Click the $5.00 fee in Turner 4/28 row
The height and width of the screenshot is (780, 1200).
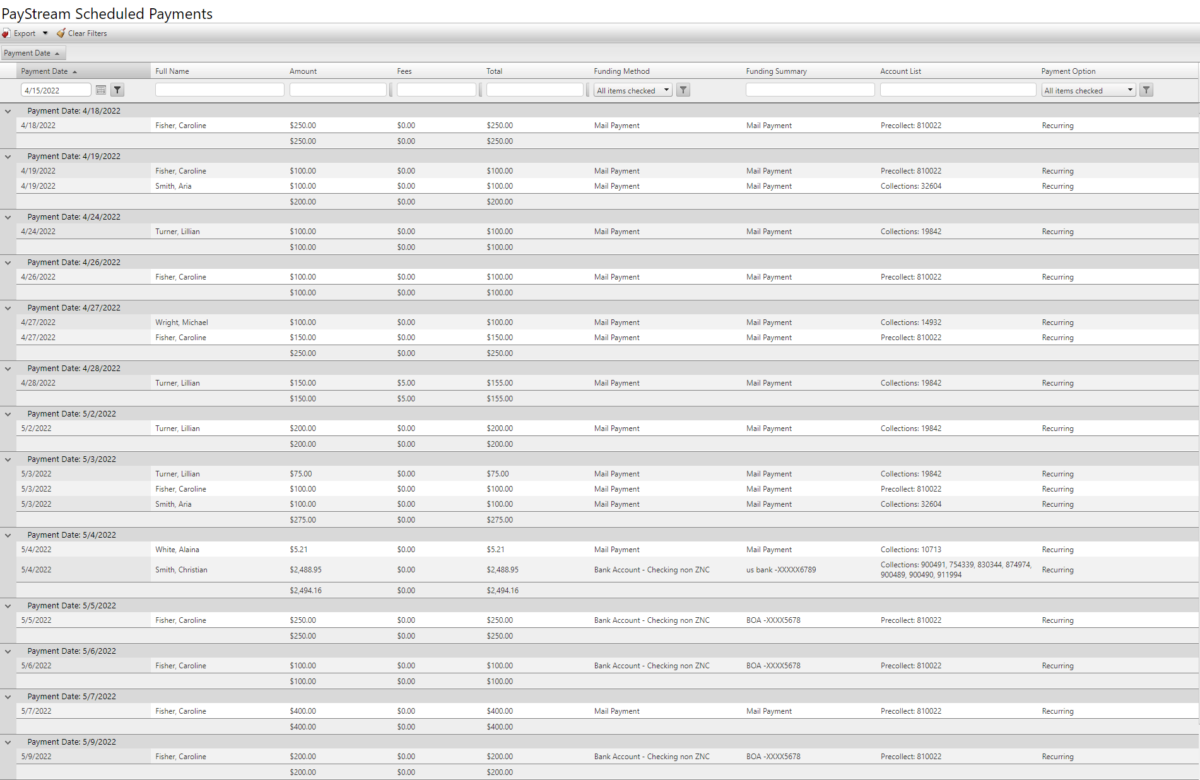[406, 383]
